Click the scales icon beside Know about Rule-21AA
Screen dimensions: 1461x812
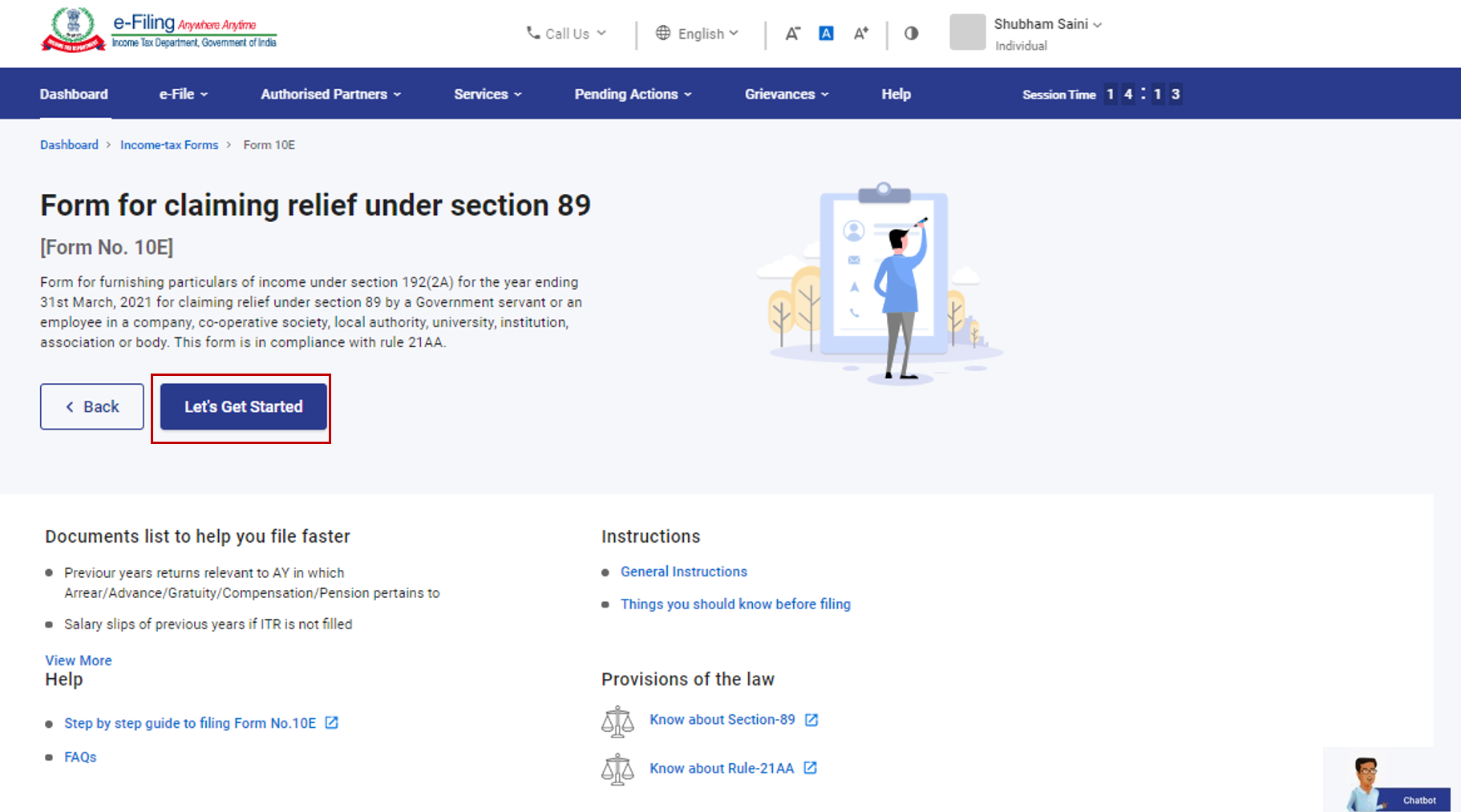[617, 767]
